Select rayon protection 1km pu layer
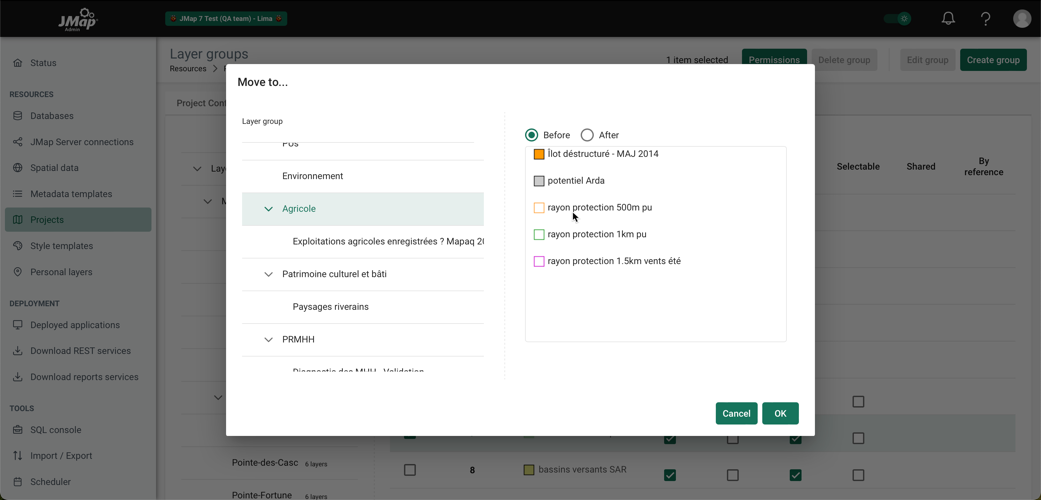Viewport: 1041px width, 500px height. [596, 234]
